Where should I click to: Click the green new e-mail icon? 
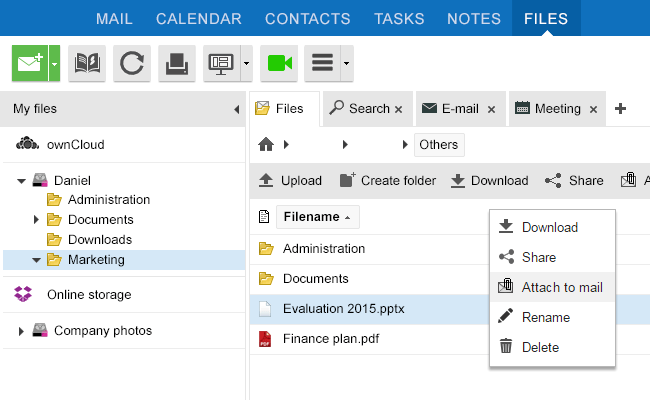tap(30, 63)
